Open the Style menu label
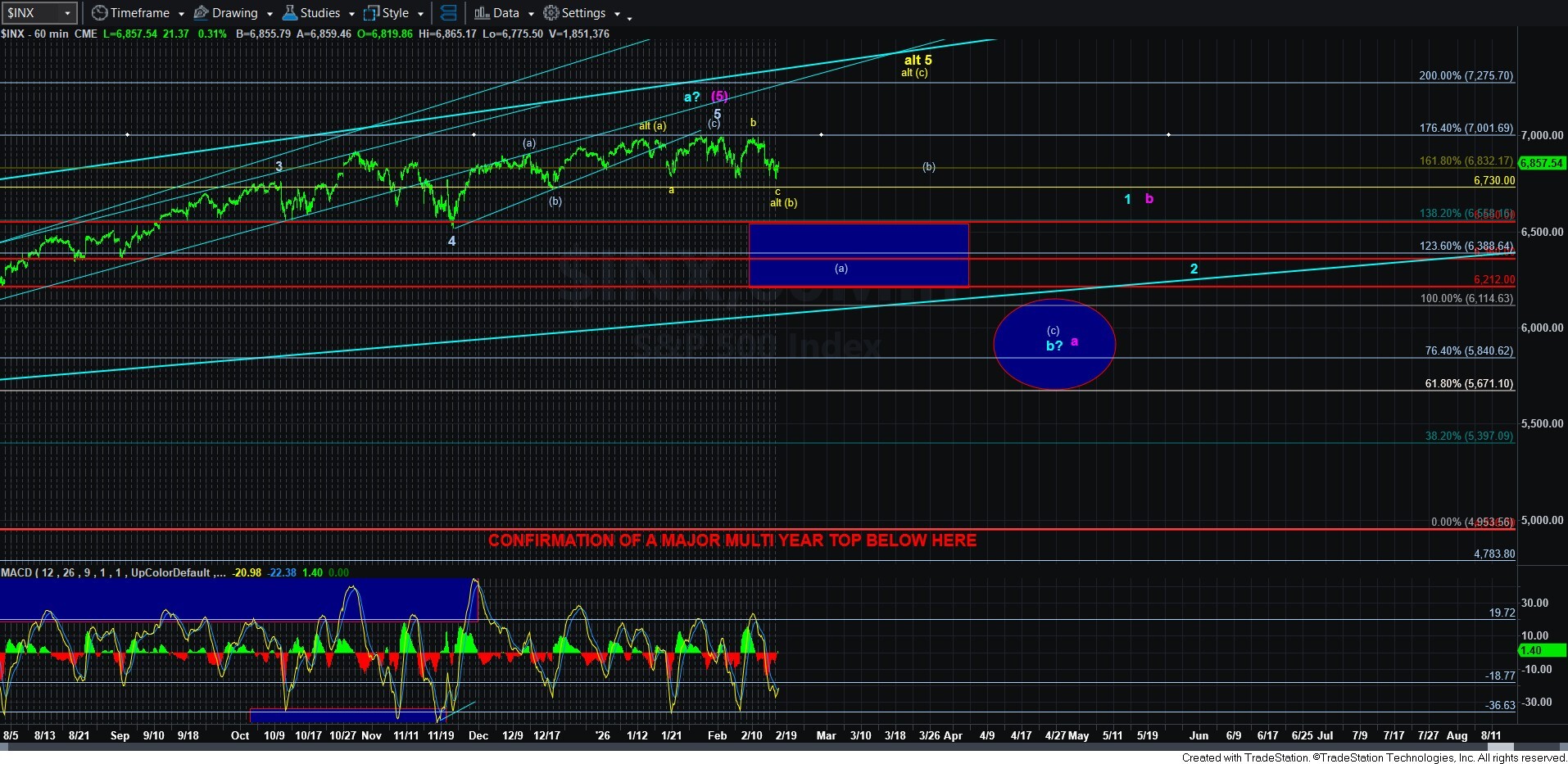1568x764 pixels. click(396, 13)
